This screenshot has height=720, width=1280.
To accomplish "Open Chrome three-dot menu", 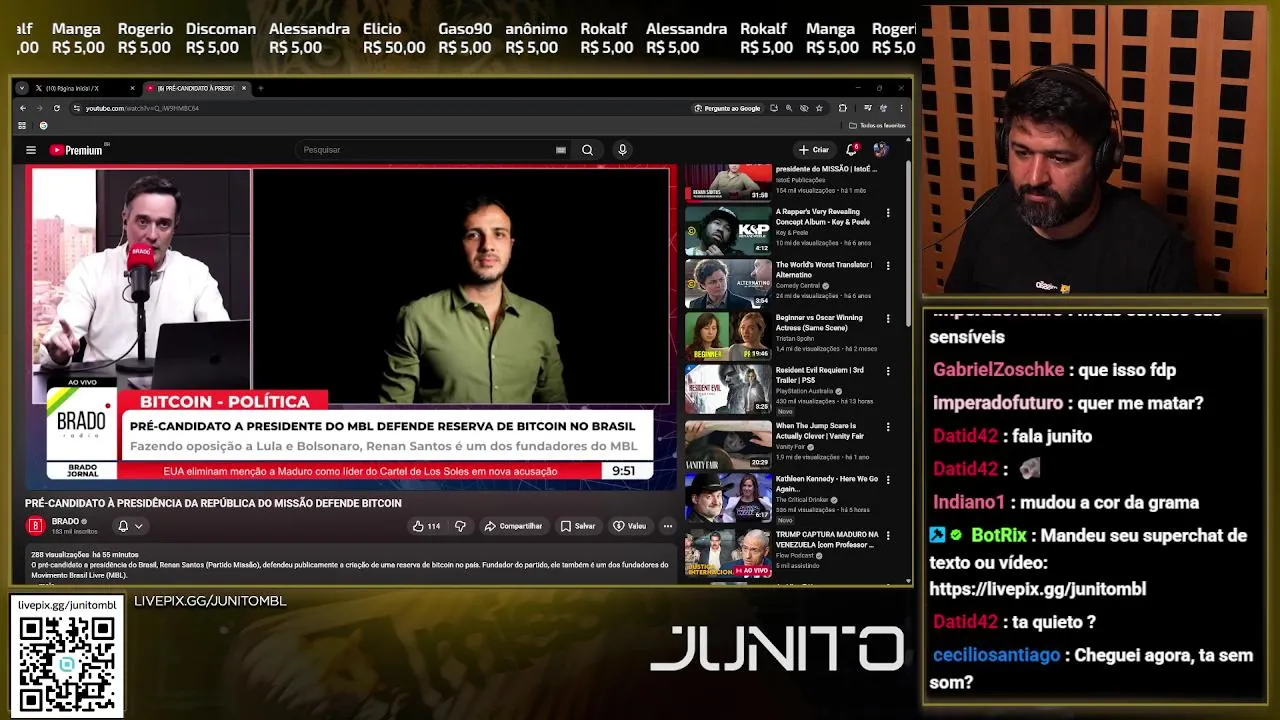I will (x=901, y=108).
